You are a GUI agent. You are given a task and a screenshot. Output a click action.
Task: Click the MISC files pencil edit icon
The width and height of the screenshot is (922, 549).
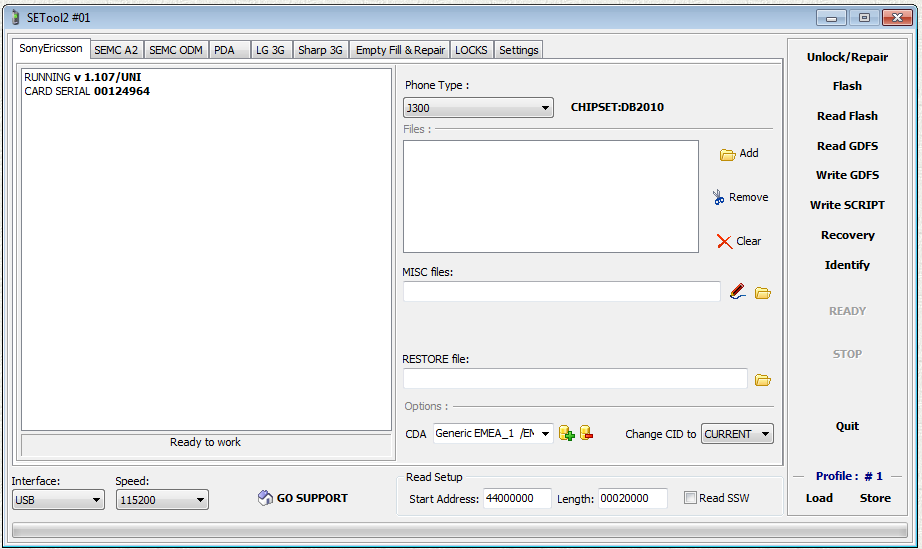(x=738, y=292)
